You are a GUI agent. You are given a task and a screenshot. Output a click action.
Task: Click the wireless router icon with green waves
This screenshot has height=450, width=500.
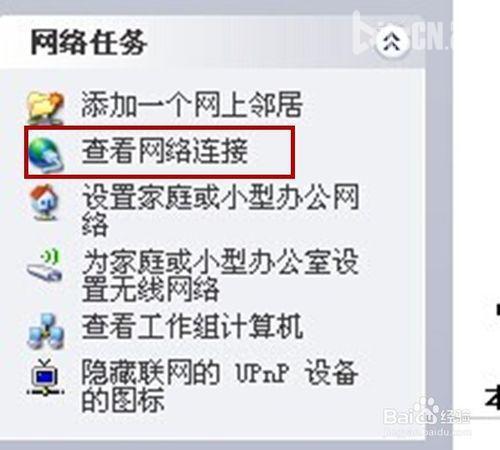[45, 266]
